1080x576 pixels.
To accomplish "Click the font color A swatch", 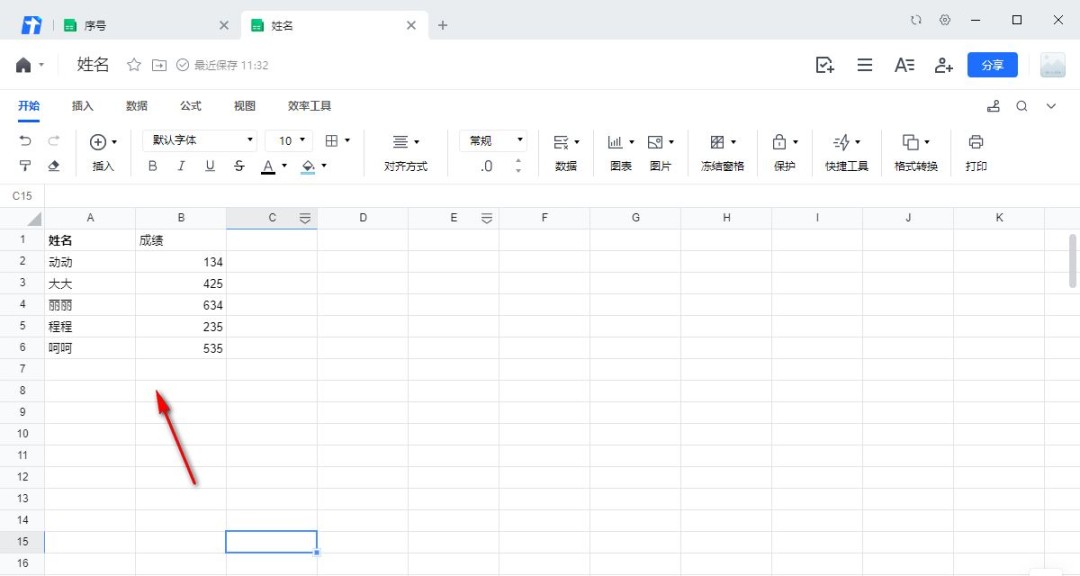I will [268, 166].
